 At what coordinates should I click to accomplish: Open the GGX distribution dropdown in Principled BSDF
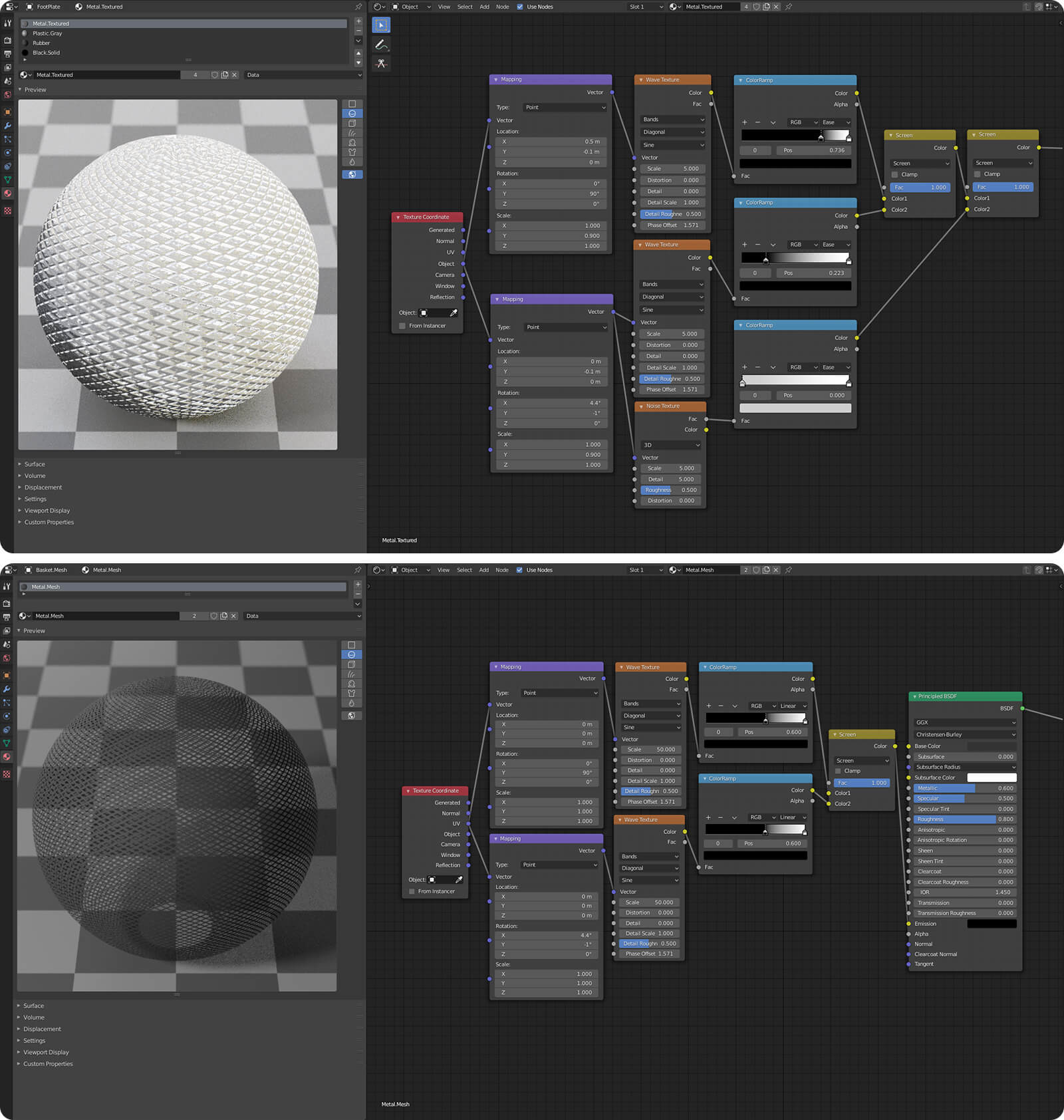pos(964,722)
